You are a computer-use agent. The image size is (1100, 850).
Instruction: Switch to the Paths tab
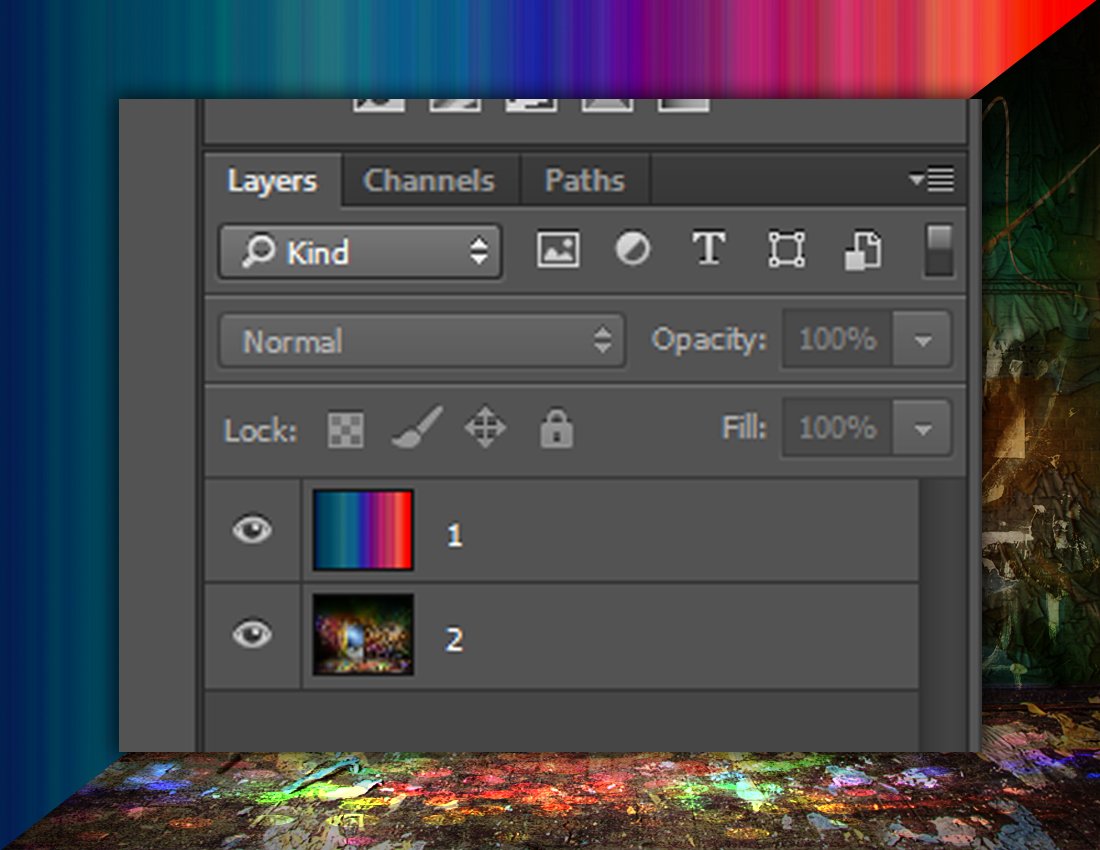[584, 181]
